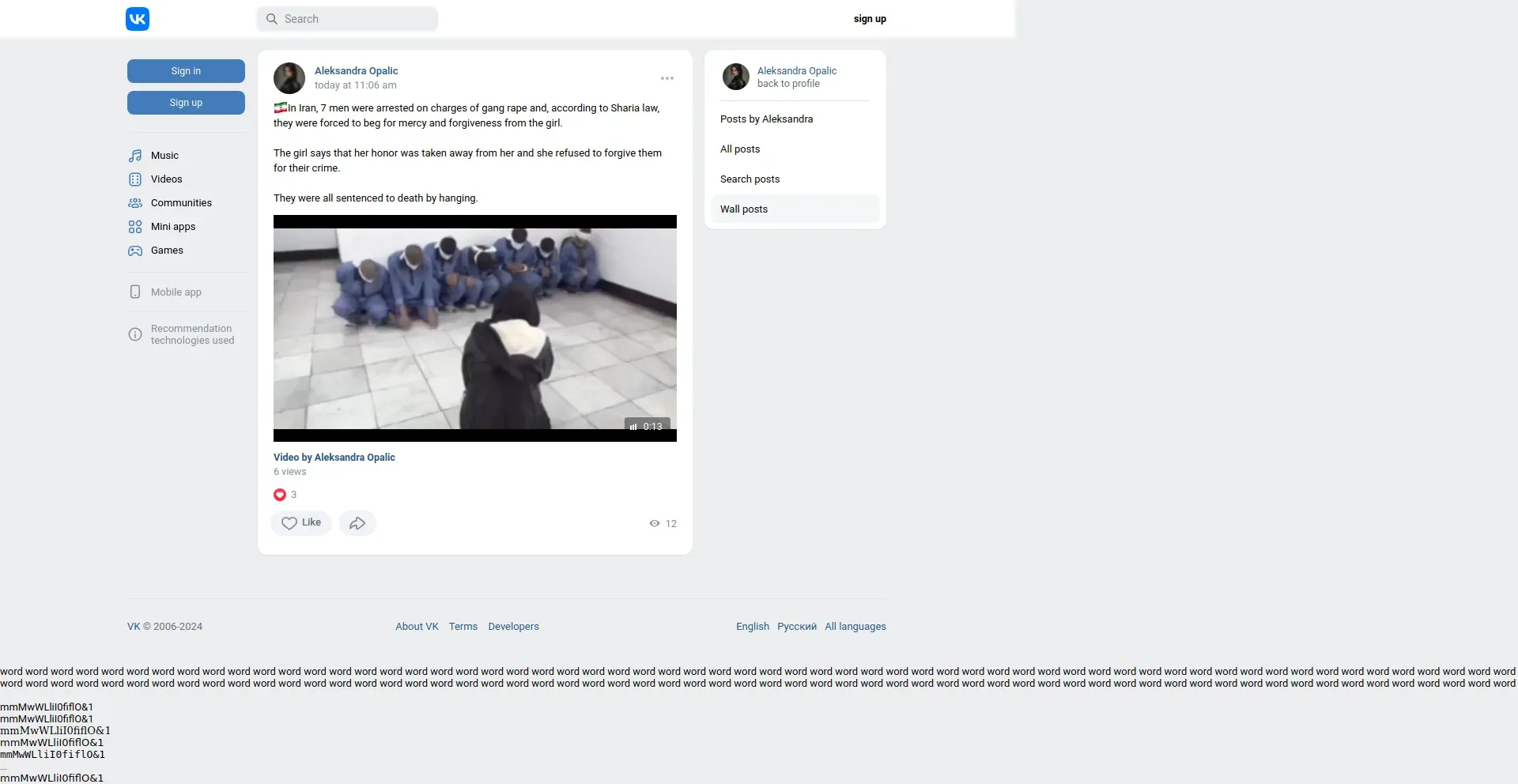Open the All languages link

click(x=855, y=627)
